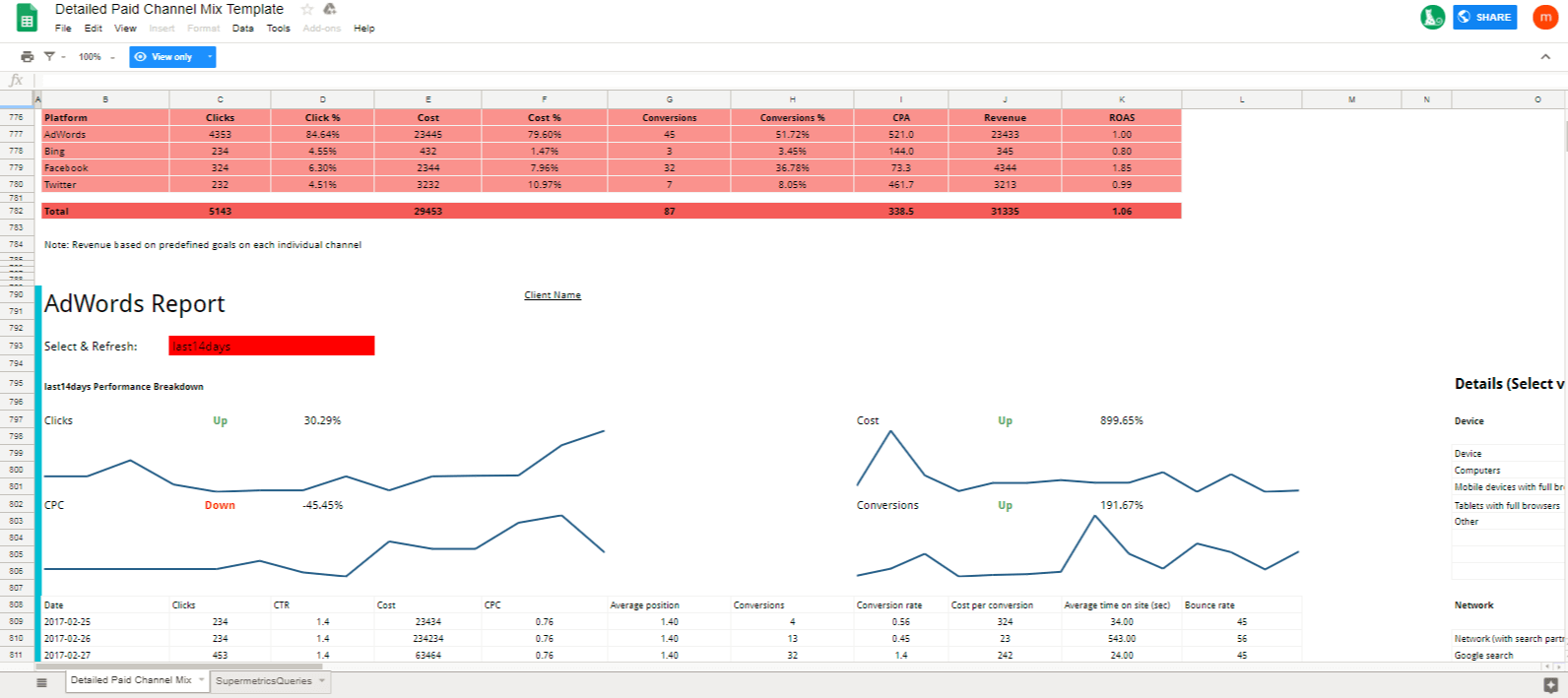Collapse the toolbar with the up chevron
The height and width of the screenshot is (698, 1568).
click(1545, 57)
